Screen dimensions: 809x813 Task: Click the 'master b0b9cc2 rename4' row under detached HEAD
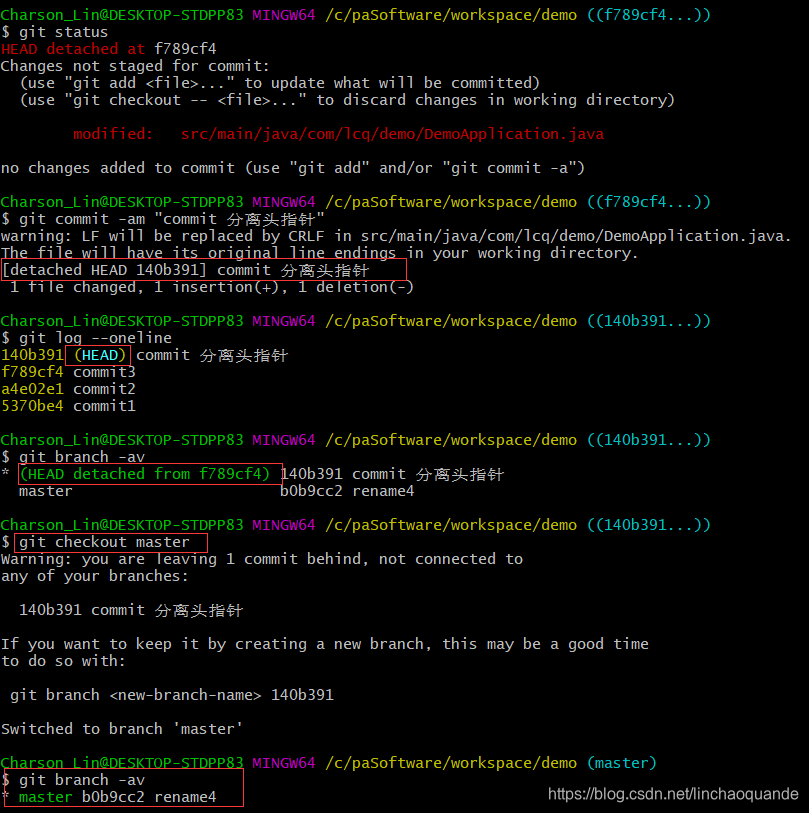pos(217,491)
